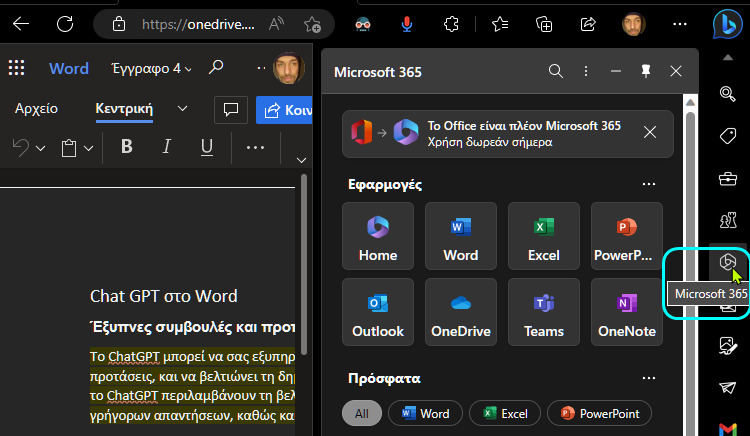The height and width of the screenshot is (436, 750).
Task: Click the Microsoft 365 pane scrollbar
Action: (x=690, y=272)
